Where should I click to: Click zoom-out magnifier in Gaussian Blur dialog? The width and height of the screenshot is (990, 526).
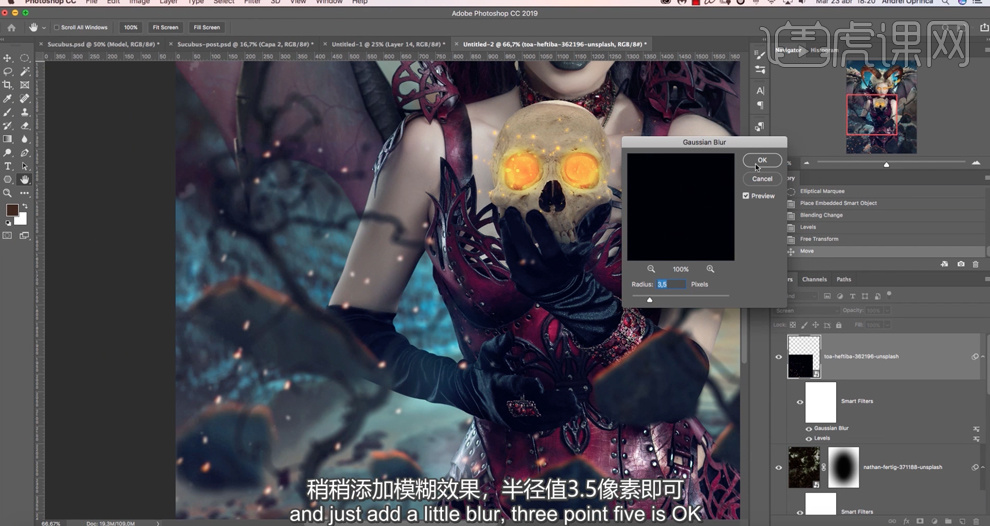(x=651, y=269)
